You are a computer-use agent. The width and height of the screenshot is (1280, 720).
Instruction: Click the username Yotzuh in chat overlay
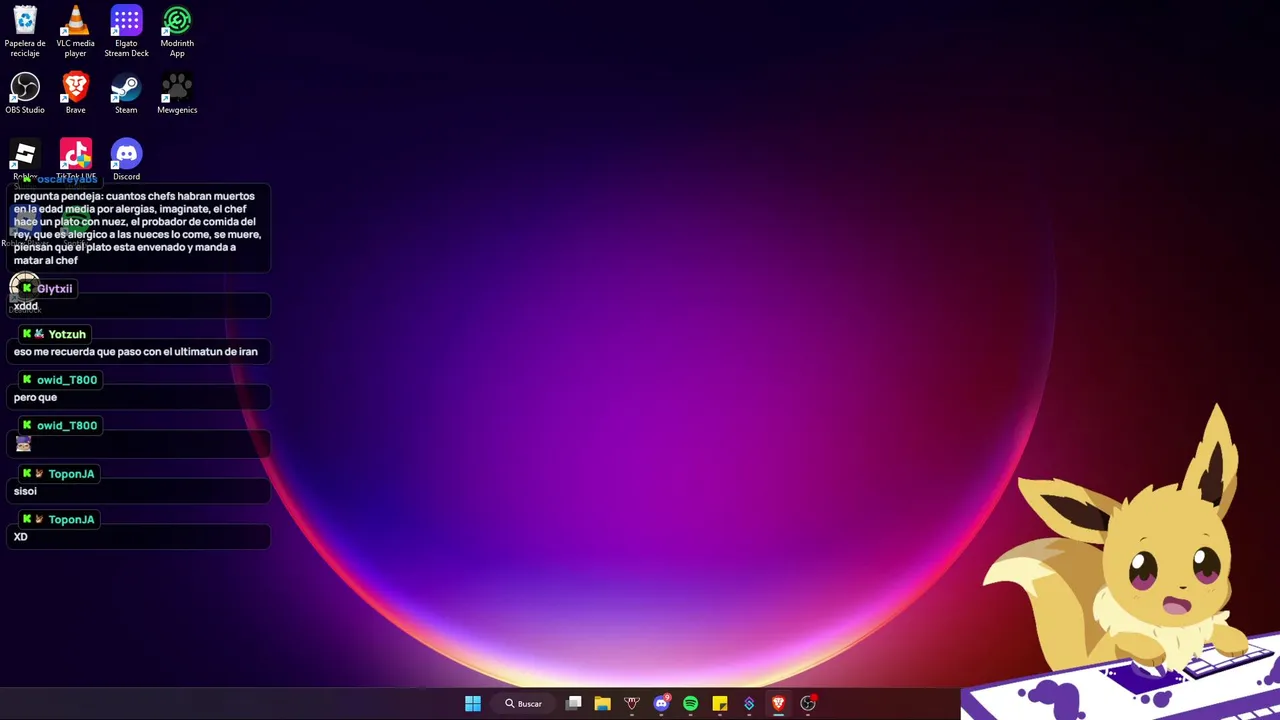tap(67, 334)
